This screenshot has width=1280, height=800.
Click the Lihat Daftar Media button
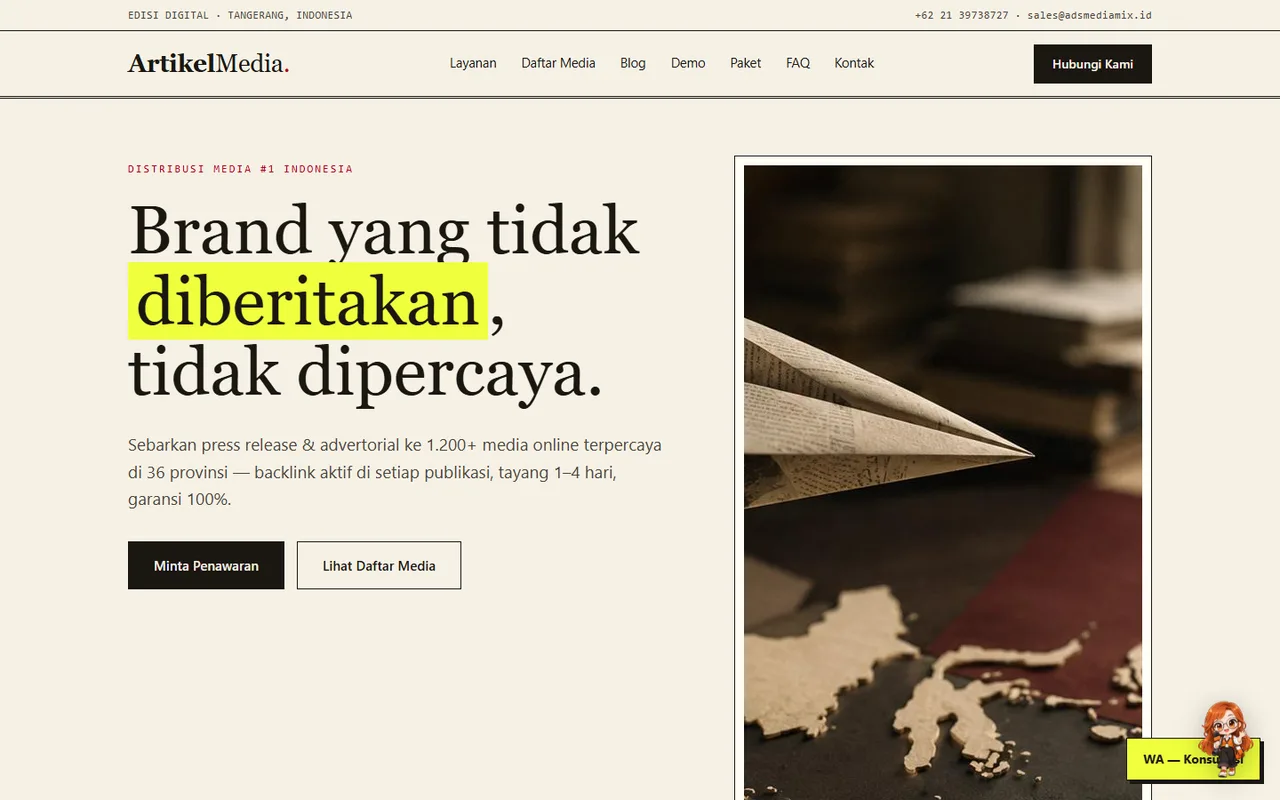379,565
